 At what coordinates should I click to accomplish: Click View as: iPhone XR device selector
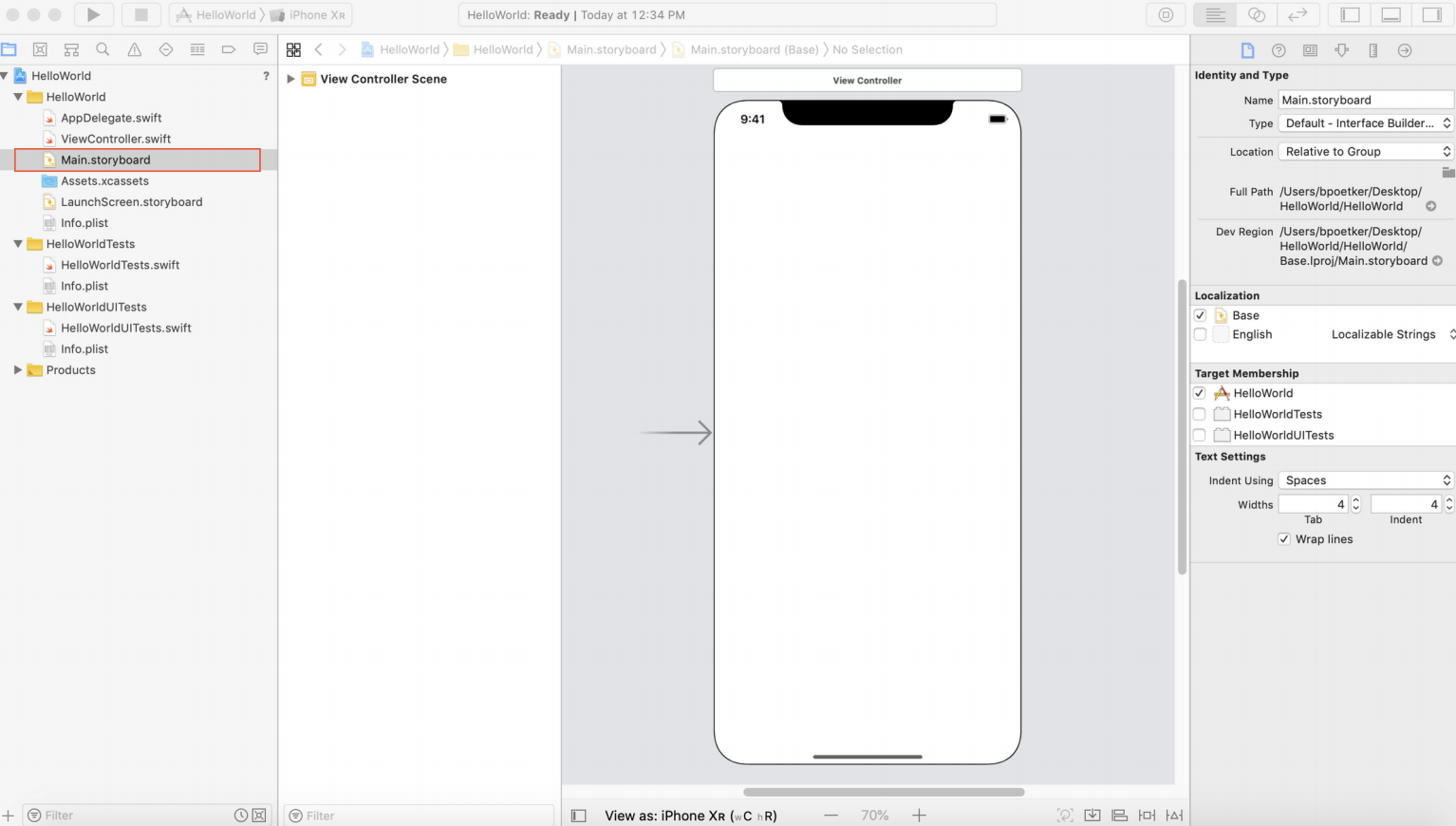click(x=690, y=816)
